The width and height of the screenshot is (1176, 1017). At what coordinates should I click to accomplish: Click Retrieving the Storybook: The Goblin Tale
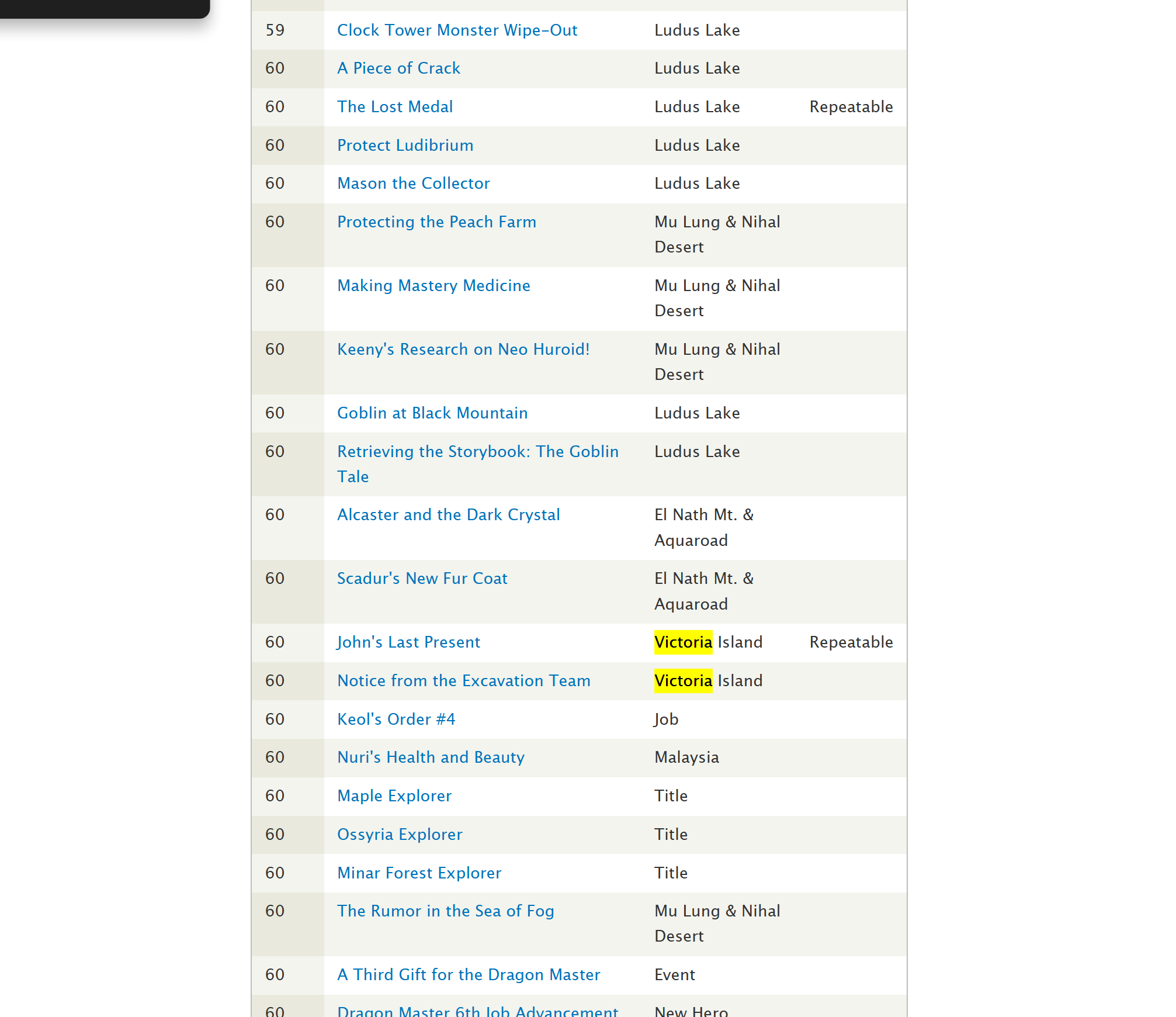[477, 452]
